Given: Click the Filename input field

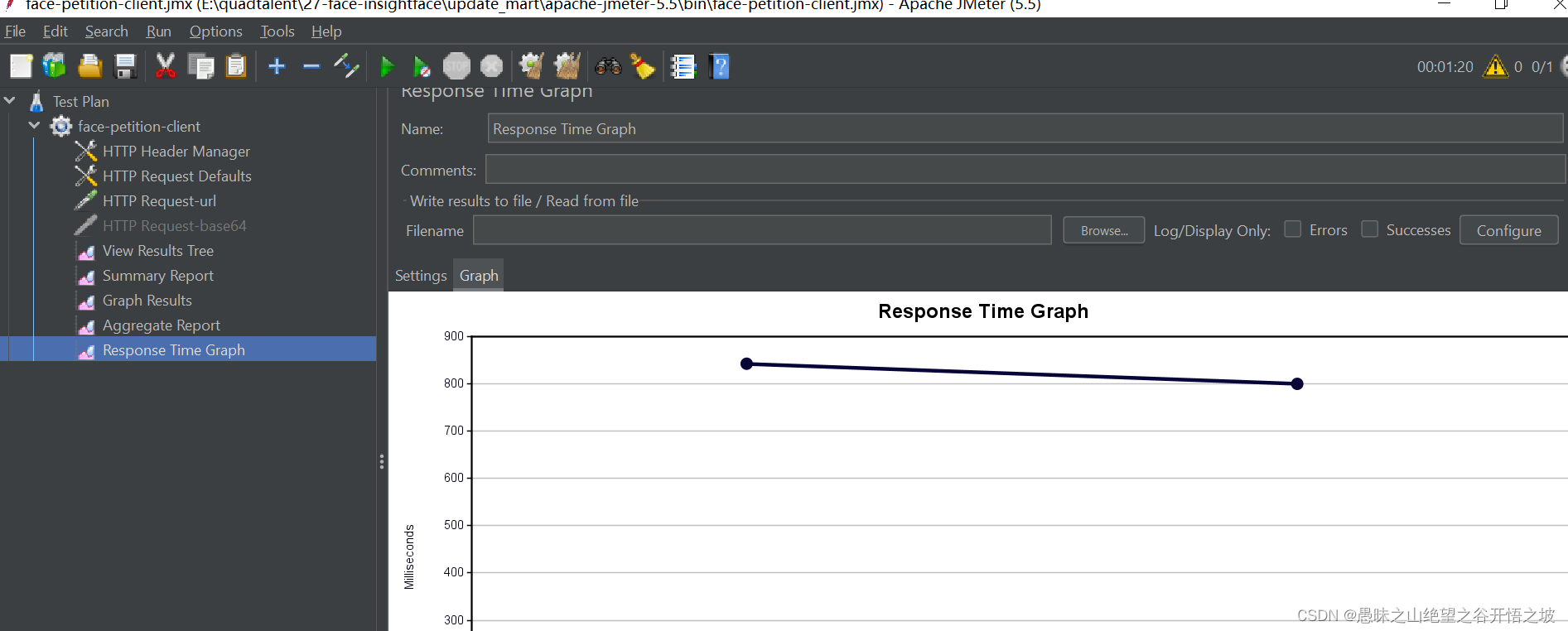Looking at the screenshot, I should click(x=762, y=230).
